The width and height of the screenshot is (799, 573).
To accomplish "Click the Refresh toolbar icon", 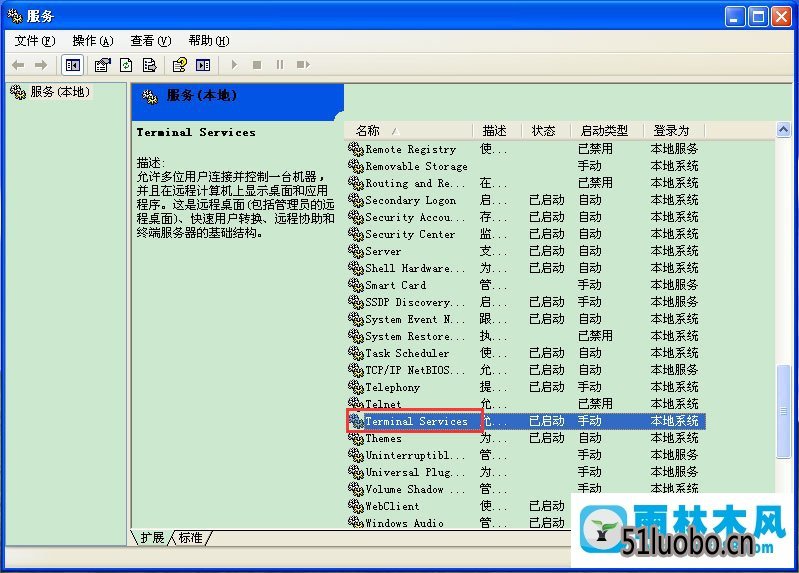I will 126,65.
